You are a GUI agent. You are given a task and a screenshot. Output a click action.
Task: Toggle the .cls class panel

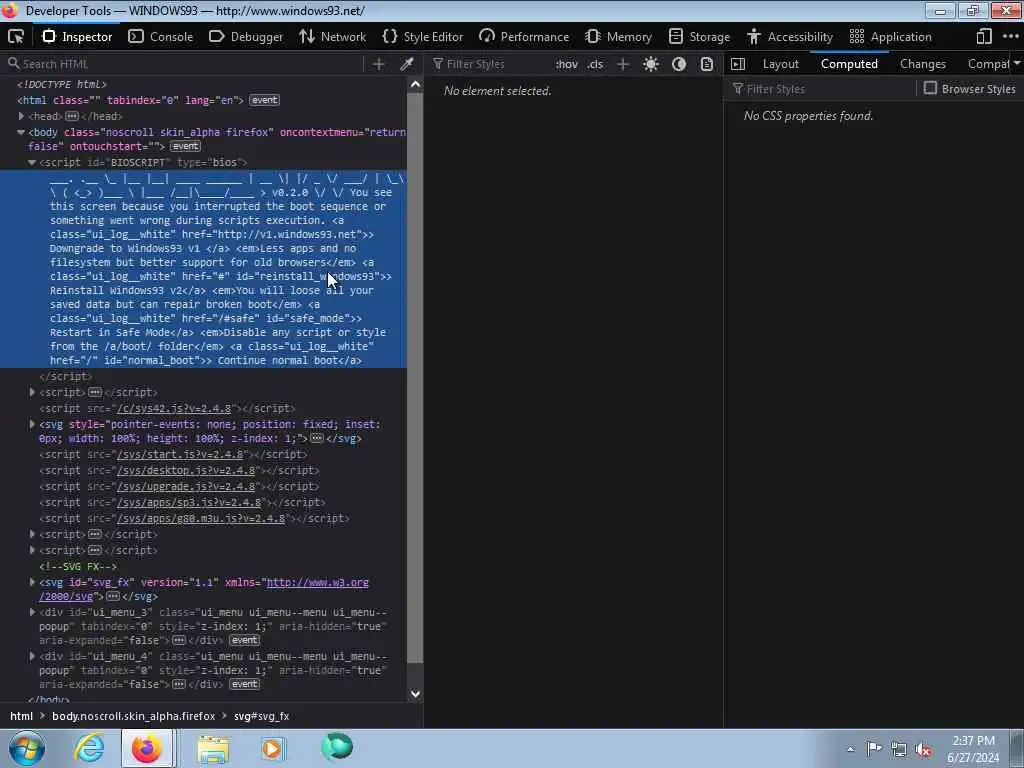pyautogui.click(x=595, y=64)
